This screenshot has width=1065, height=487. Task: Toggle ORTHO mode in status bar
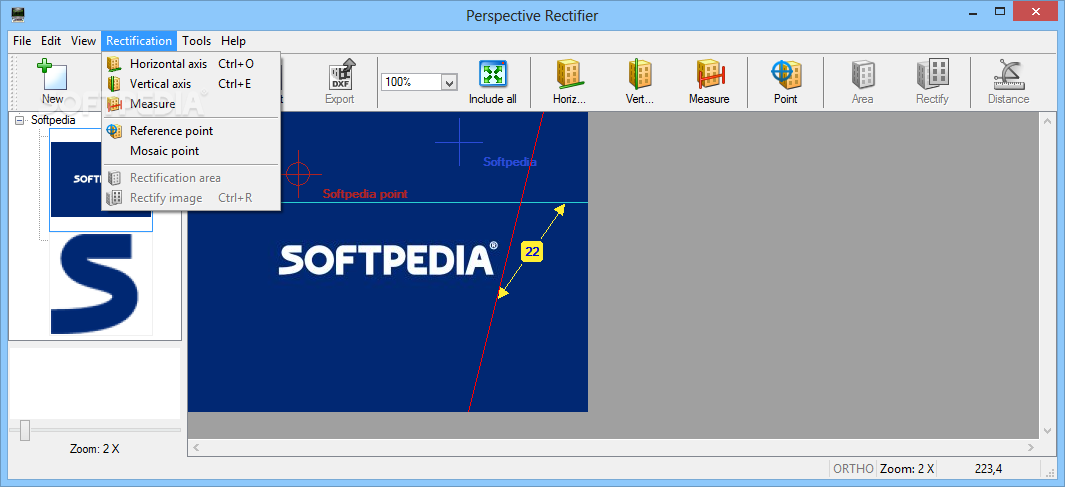point(853,468)
